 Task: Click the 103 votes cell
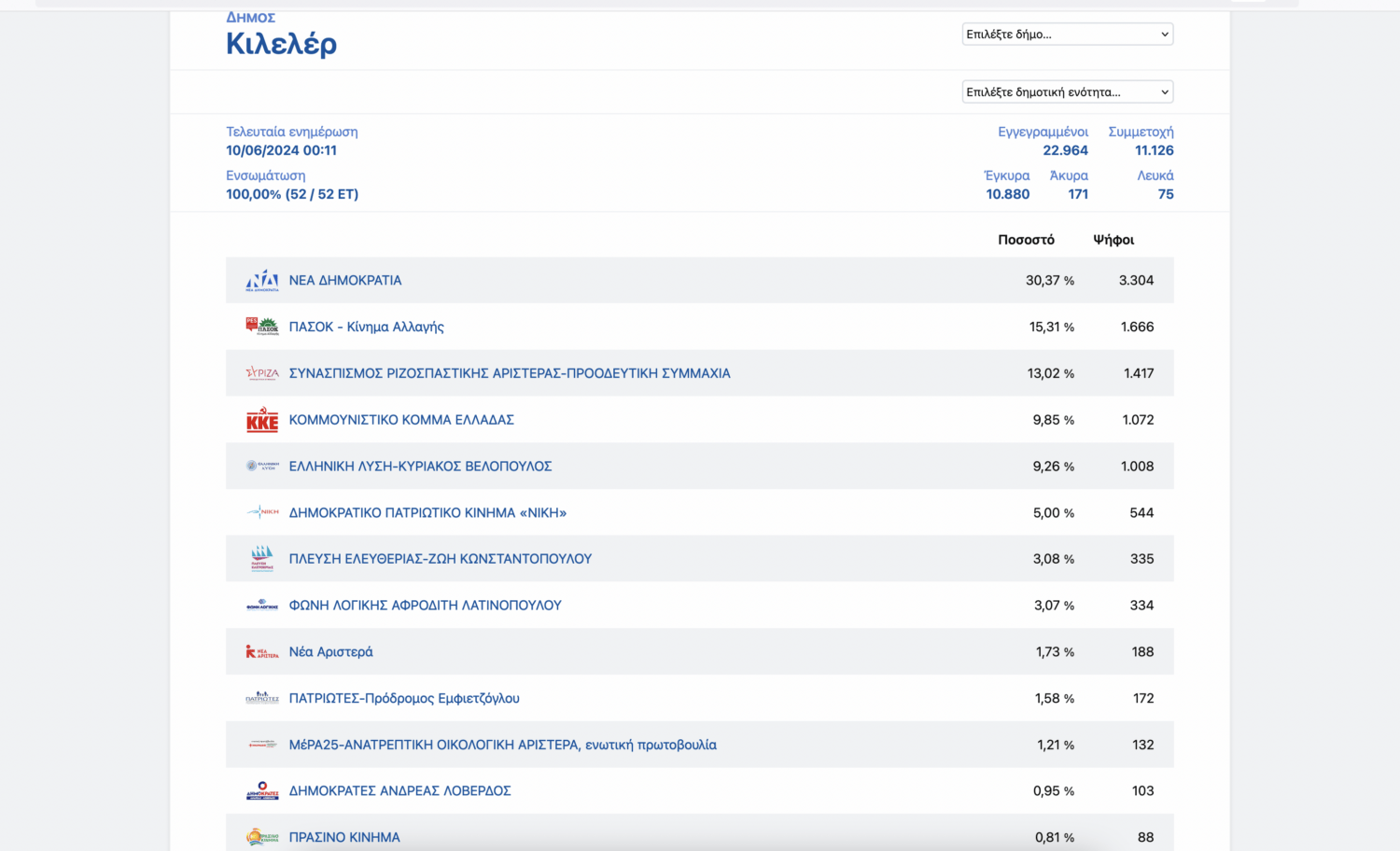click(1142, 790)
